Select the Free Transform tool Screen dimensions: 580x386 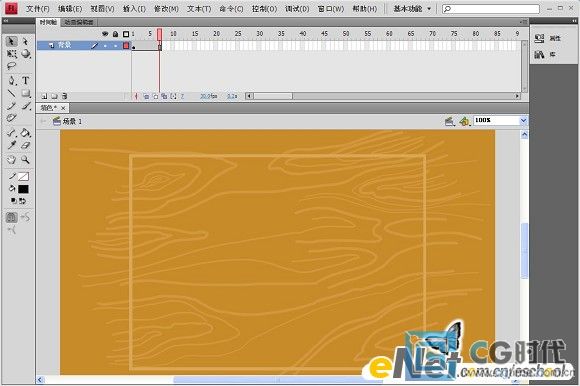11,54
